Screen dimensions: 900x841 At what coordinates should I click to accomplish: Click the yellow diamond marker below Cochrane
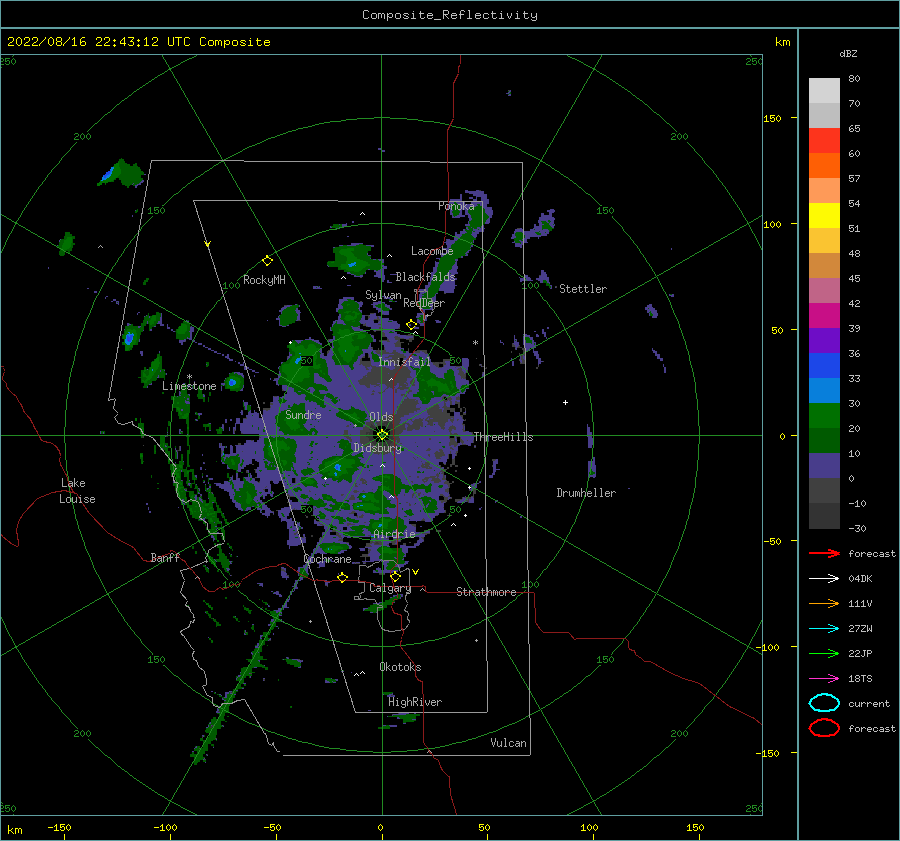pos(343,578)
